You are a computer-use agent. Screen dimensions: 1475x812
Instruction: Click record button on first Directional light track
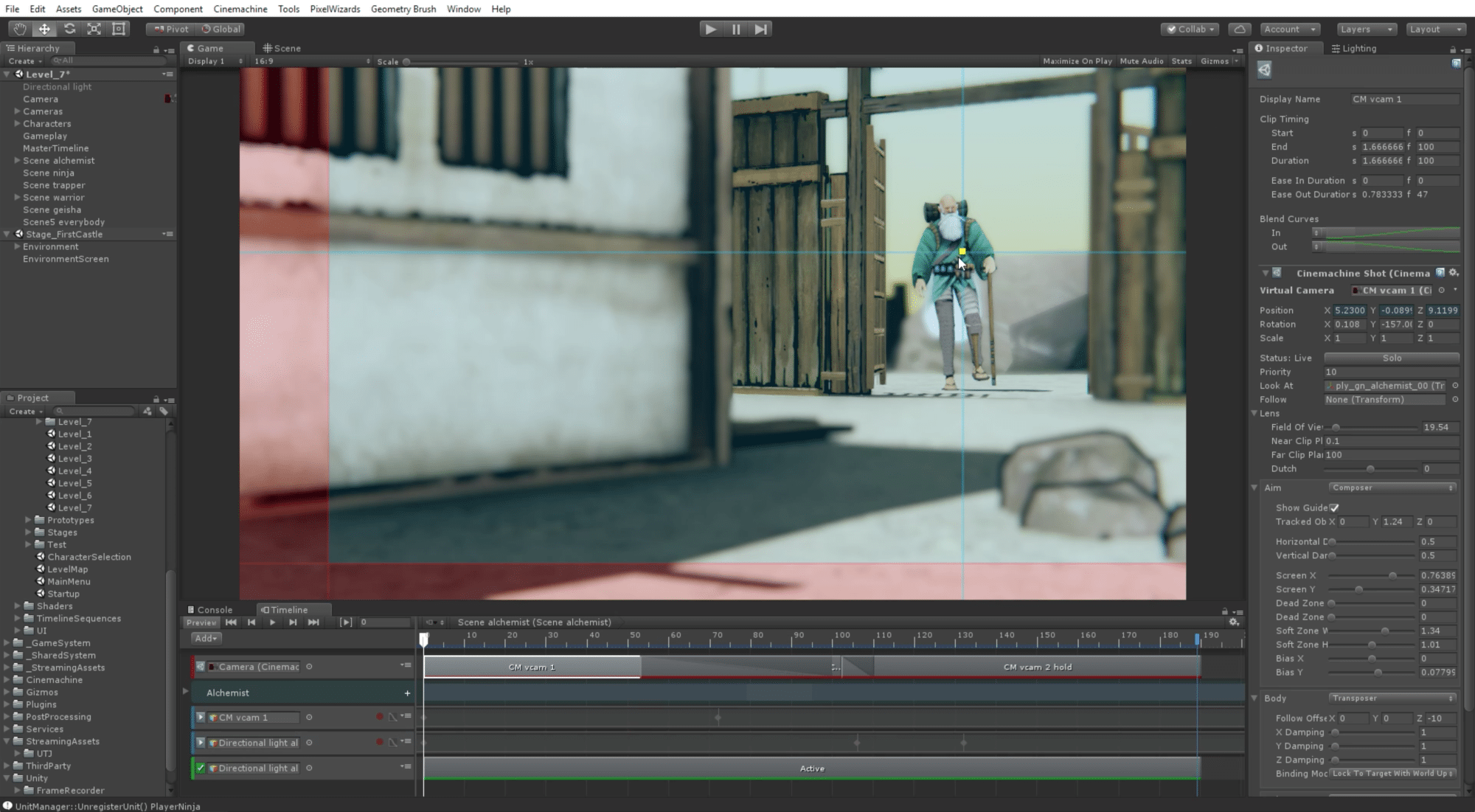point(380,742)
